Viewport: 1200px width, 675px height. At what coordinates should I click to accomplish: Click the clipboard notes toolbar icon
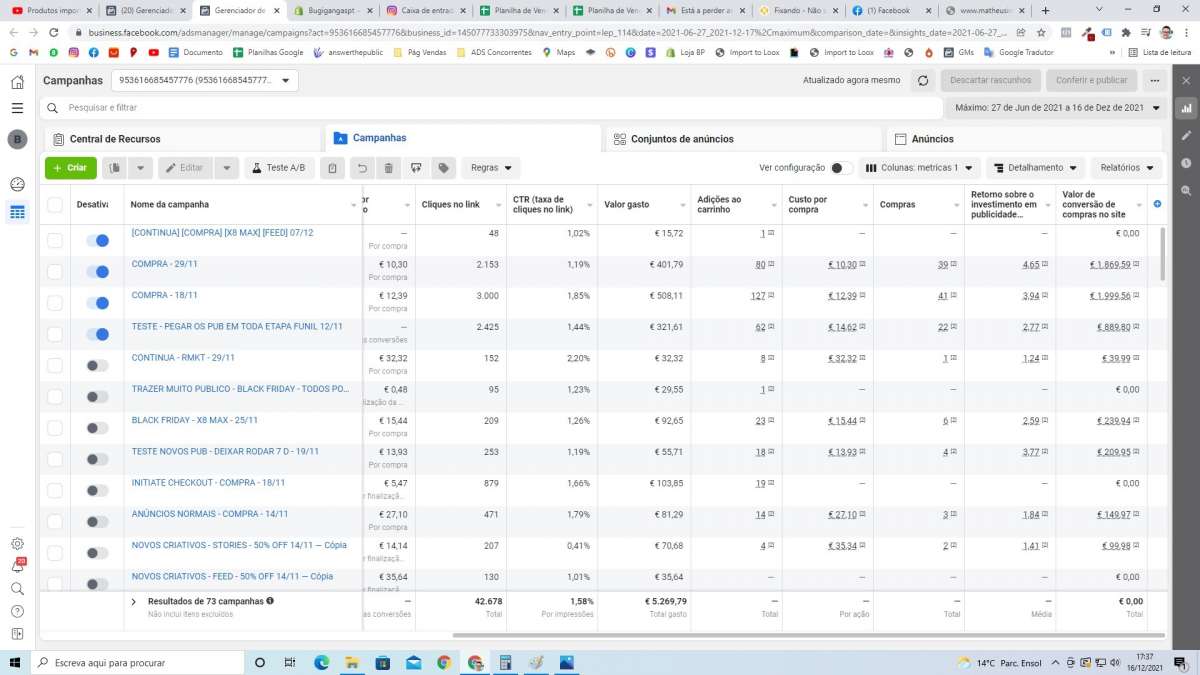333,168
